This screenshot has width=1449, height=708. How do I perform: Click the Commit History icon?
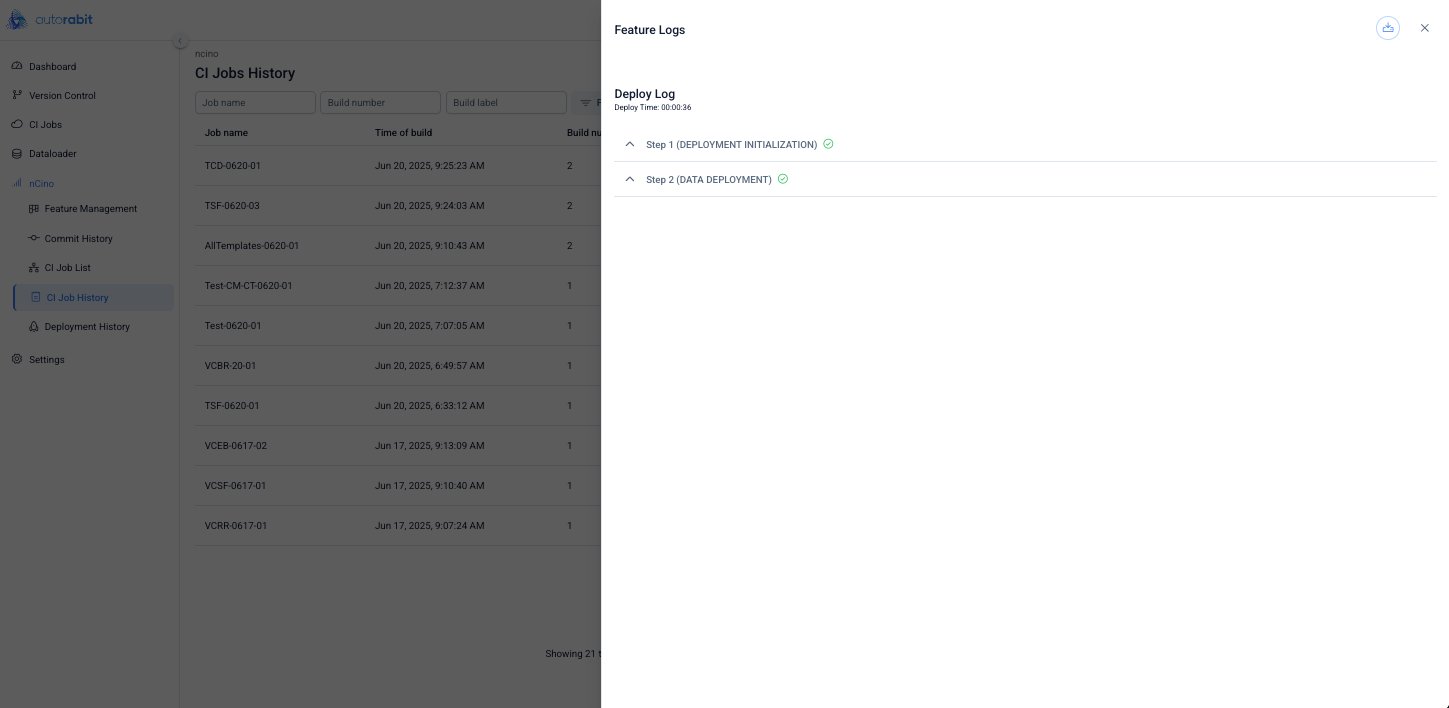34,239
